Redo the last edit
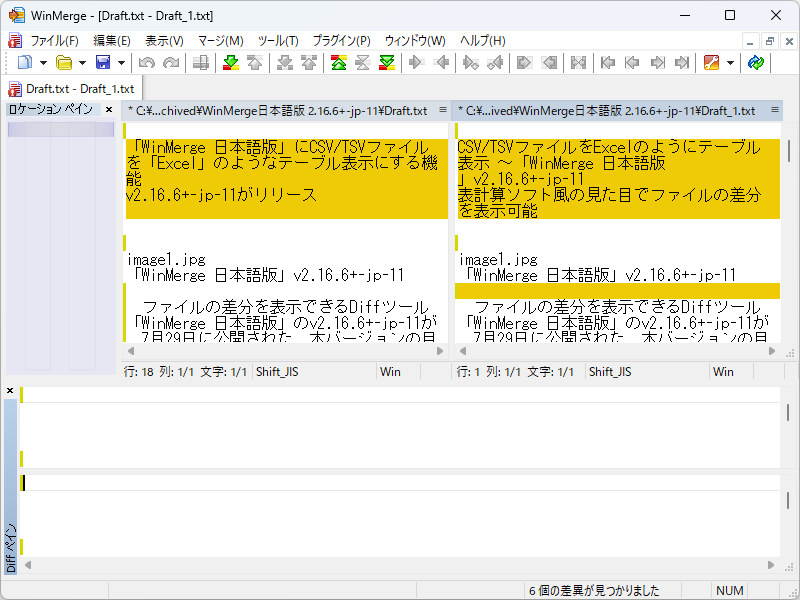The height and width of the screenshot is (600, 800). 170,63
